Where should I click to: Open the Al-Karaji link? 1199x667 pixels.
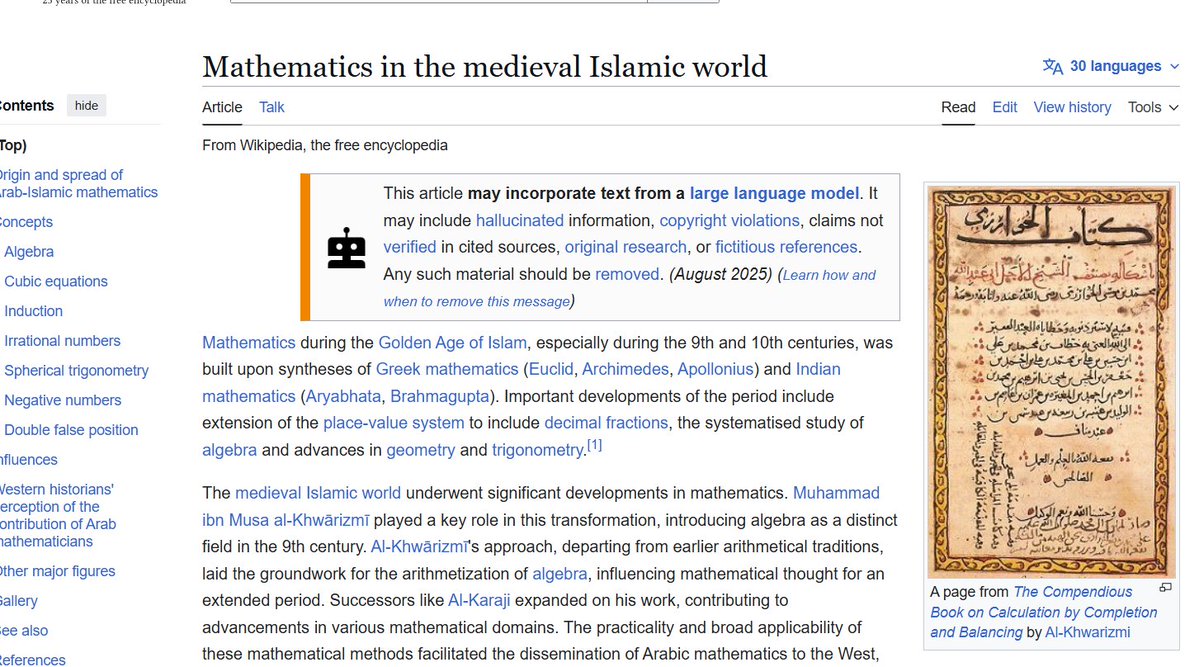point(479,600)
